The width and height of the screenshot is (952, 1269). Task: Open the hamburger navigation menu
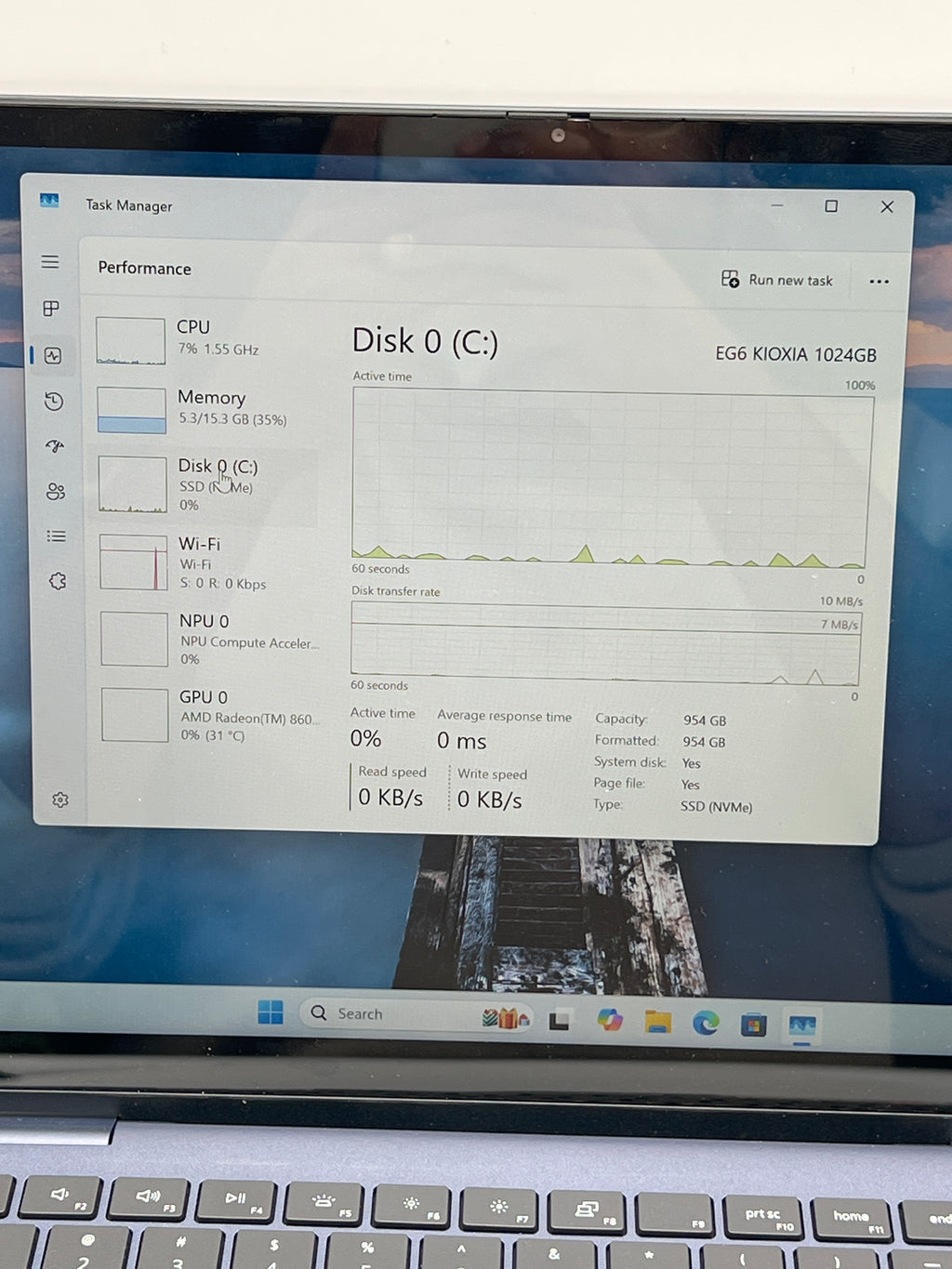pyautogui.click(x=50, y=262)
